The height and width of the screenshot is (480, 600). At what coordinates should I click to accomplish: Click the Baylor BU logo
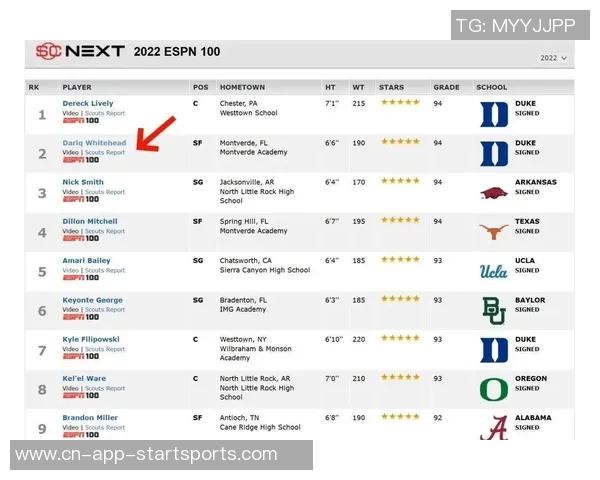tap(494, 310)
